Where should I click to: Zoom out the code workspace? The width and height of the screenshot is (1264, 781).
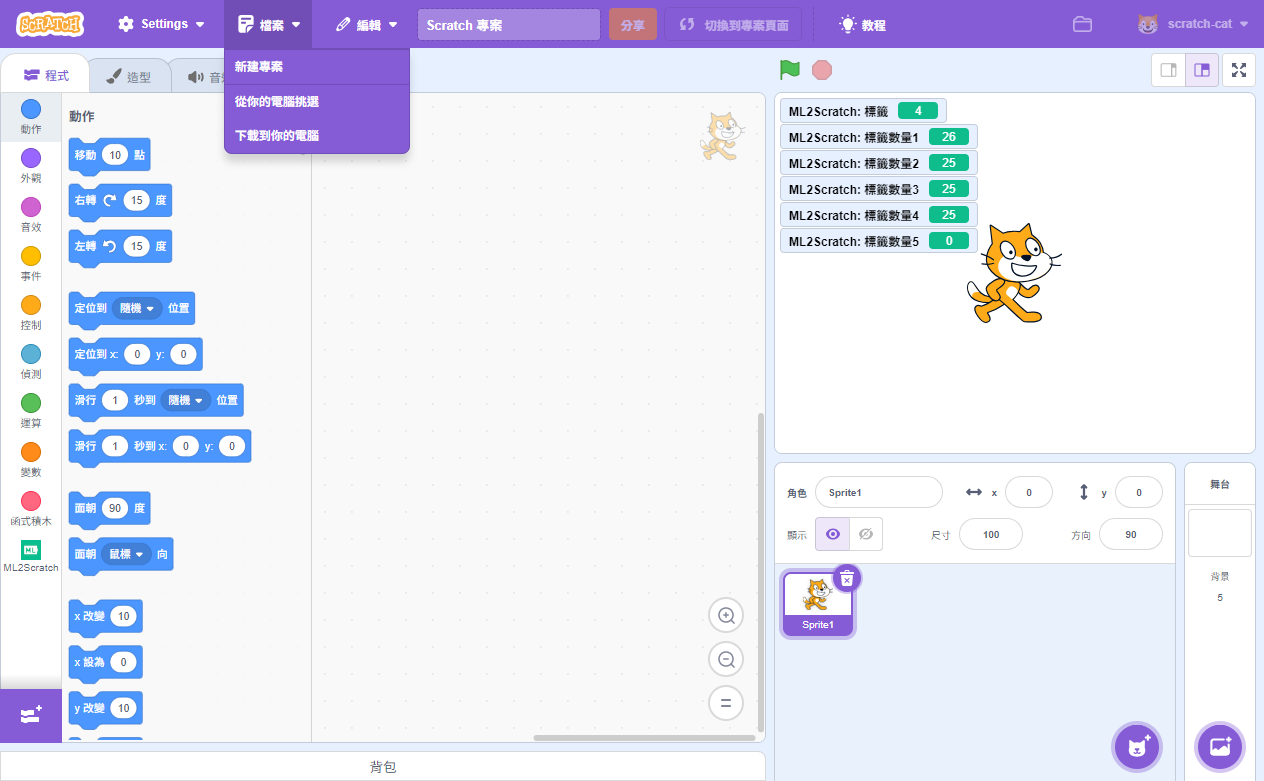pyautogui.click(x=726, y=659)
